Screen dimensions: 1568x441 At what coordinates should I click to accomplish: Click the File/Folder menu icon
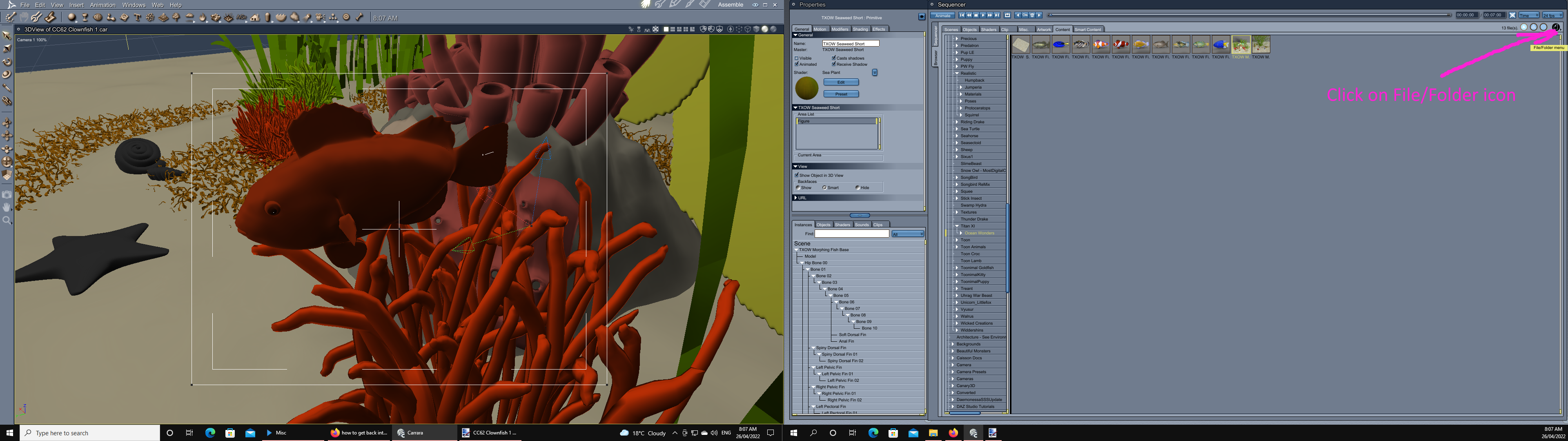pos(1556,27)
